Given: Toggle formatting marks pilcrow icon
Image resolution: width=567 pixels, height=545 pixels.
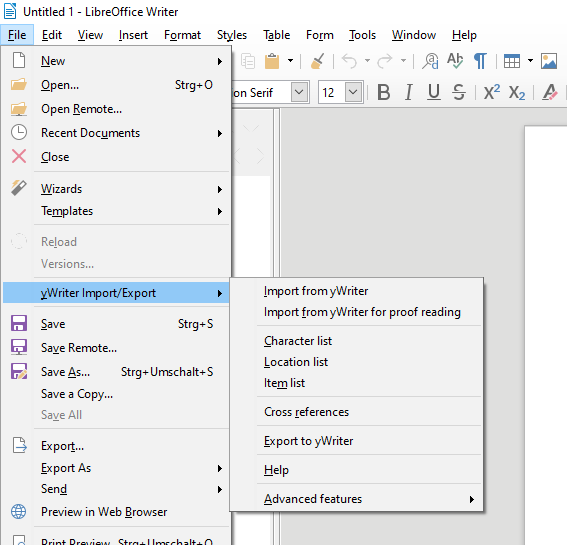Looking at the screenshot, I should tap(480, 61).
